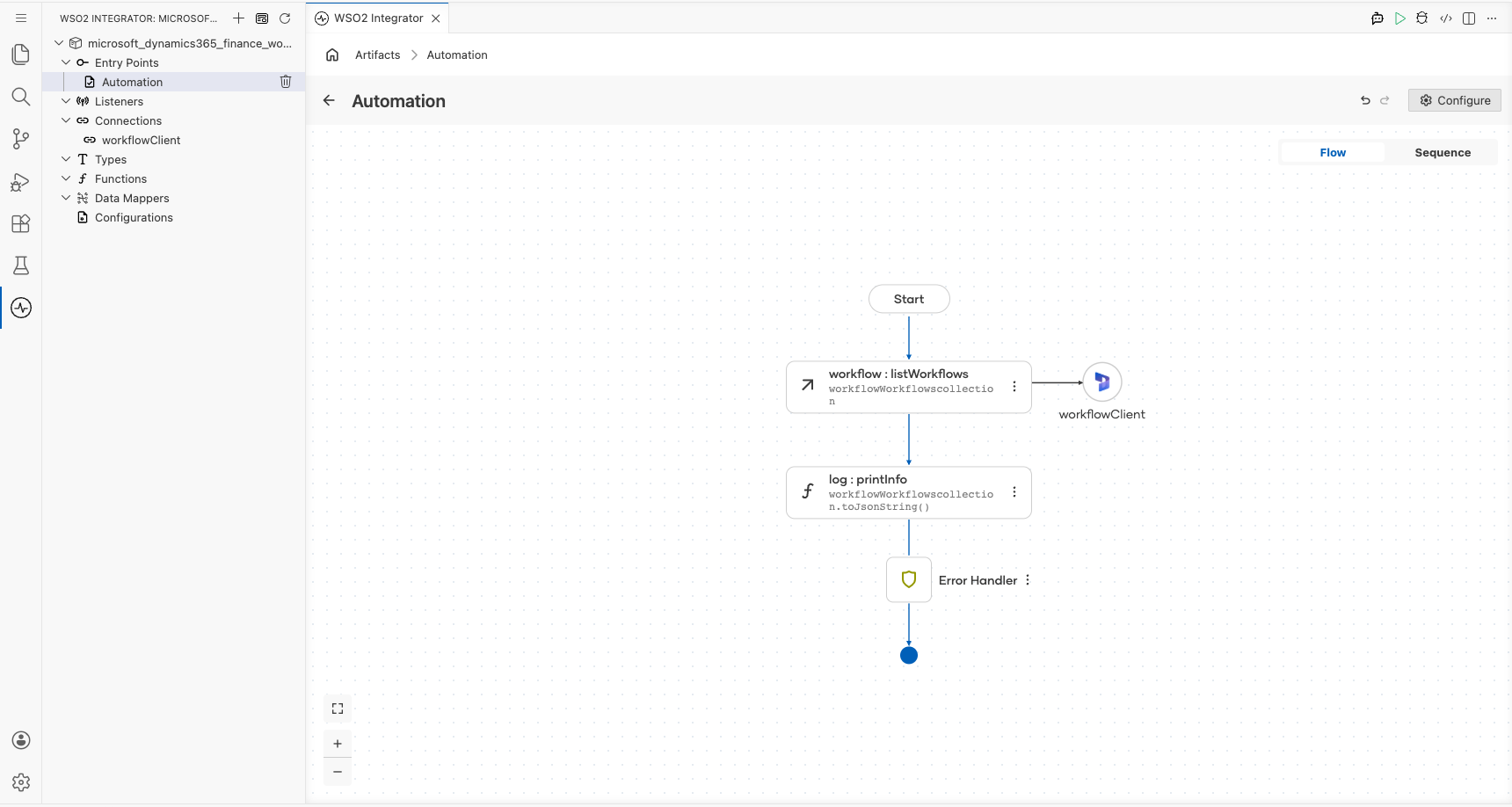The height and width of the screenshot is (807, 1512).
Task: Click the back arrow beside Automation title
Action: (329, 100)
